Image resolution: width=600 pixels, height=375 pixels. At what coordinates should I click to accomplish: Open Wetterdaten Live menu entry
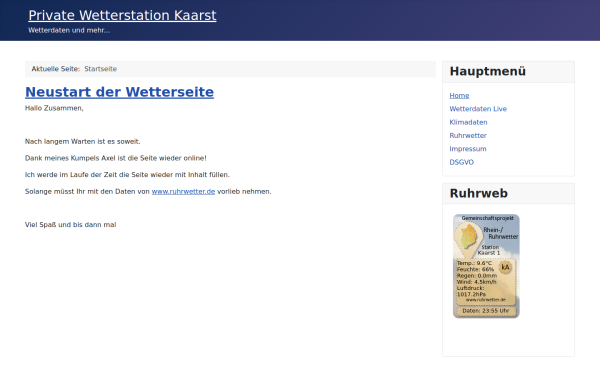point(478,109)
